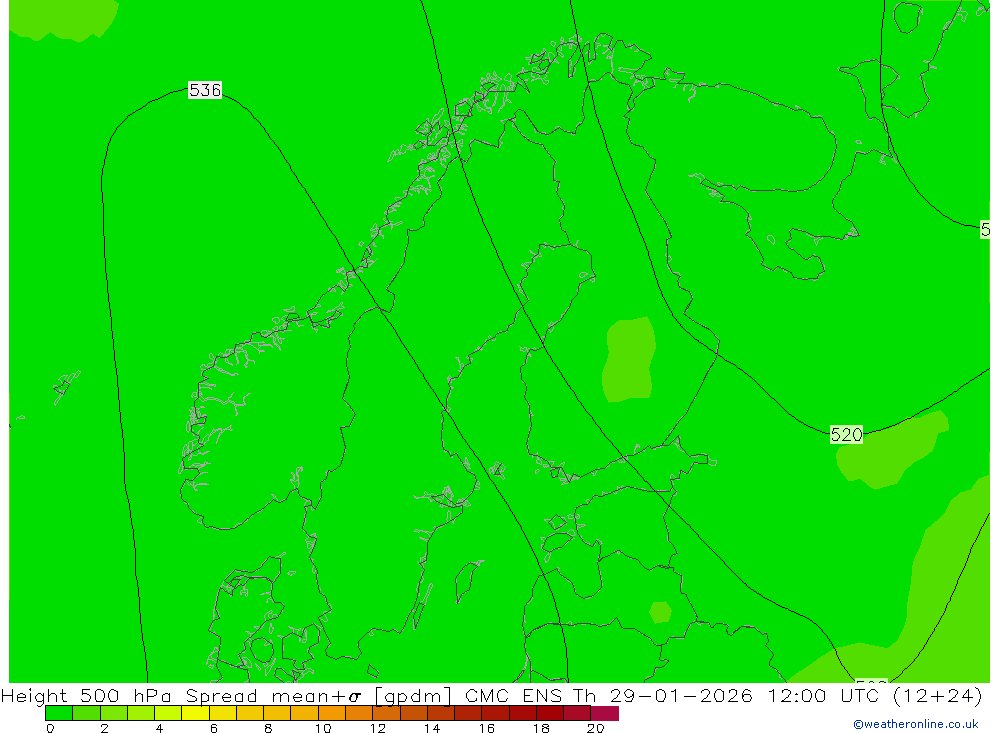Image resolution: width=1000 pixels, height=733 pixels.
Task: Click the legend tick value 20
Action: coord(596,728)
